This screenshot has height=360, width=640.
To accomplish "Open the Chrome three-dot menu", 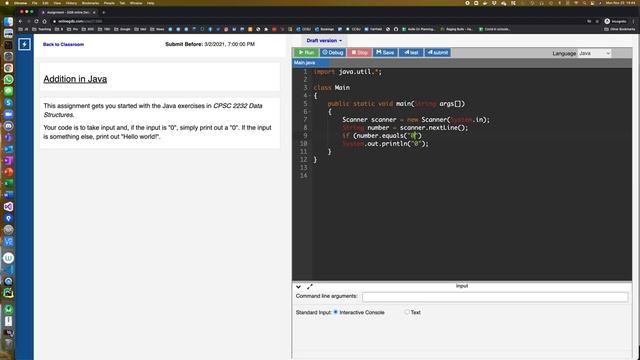I will coord(634,21).
